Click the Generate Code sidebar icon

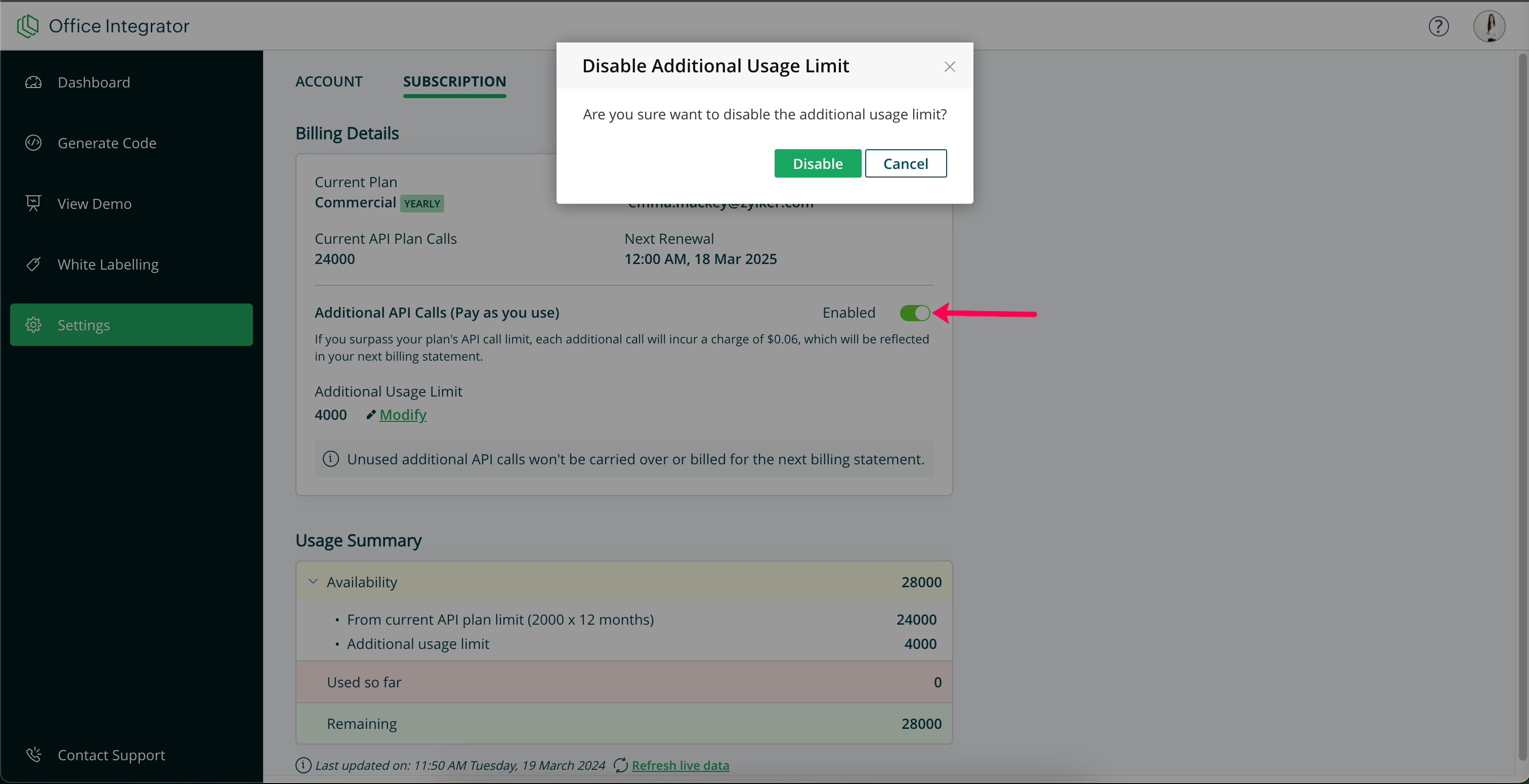pyautogui.click(x=33, y=143)
